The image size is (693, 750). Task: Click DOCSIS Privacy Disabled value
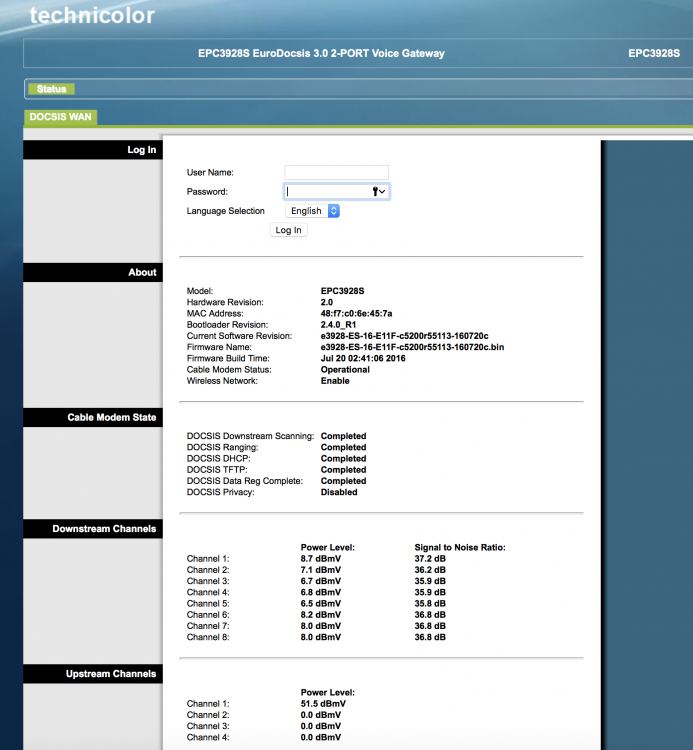tap(339, 492)
